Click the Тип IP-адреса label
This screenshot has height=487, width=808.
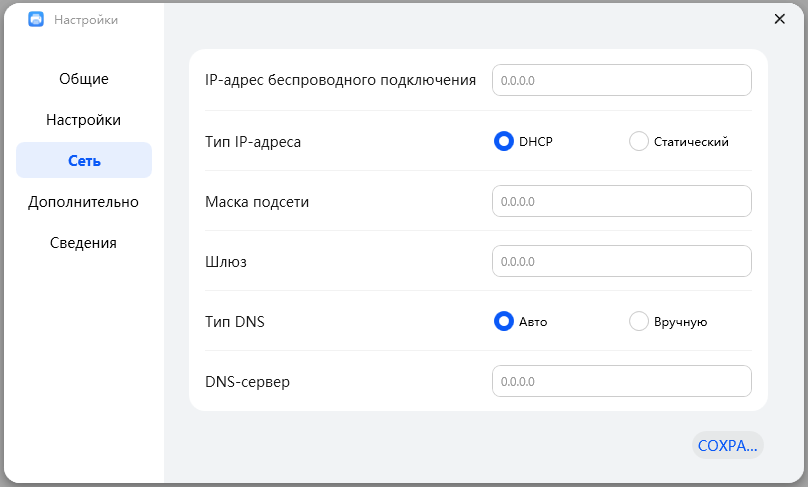pyautogui.click(x=253, y=141)
